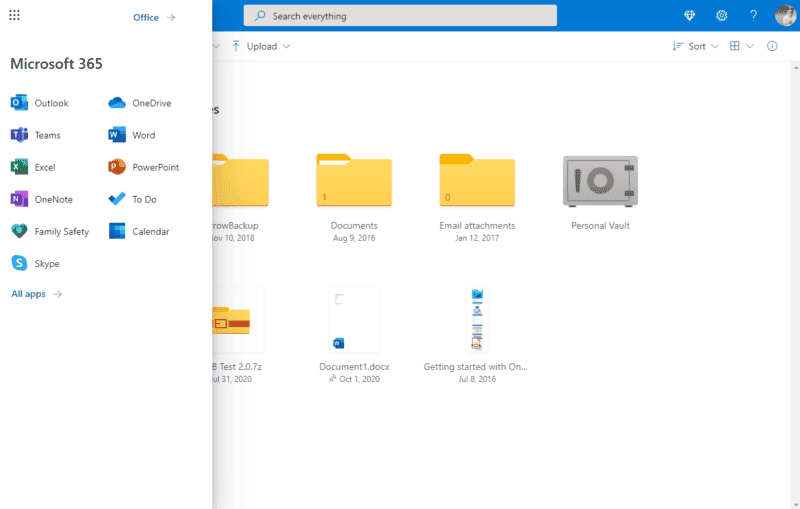
Task: Click the Personal Vault label
Action: click(x=601, y=225)
